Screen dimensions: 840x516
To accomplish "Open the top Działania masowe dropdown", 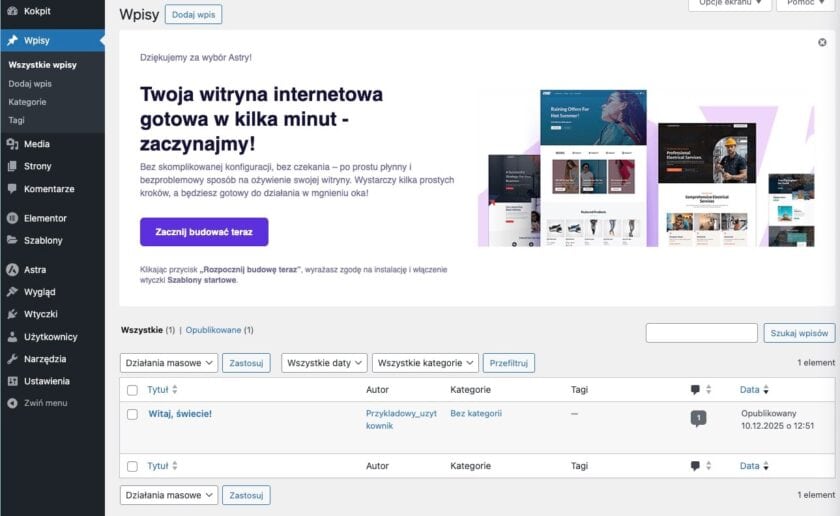I will (x=169, y=363).
